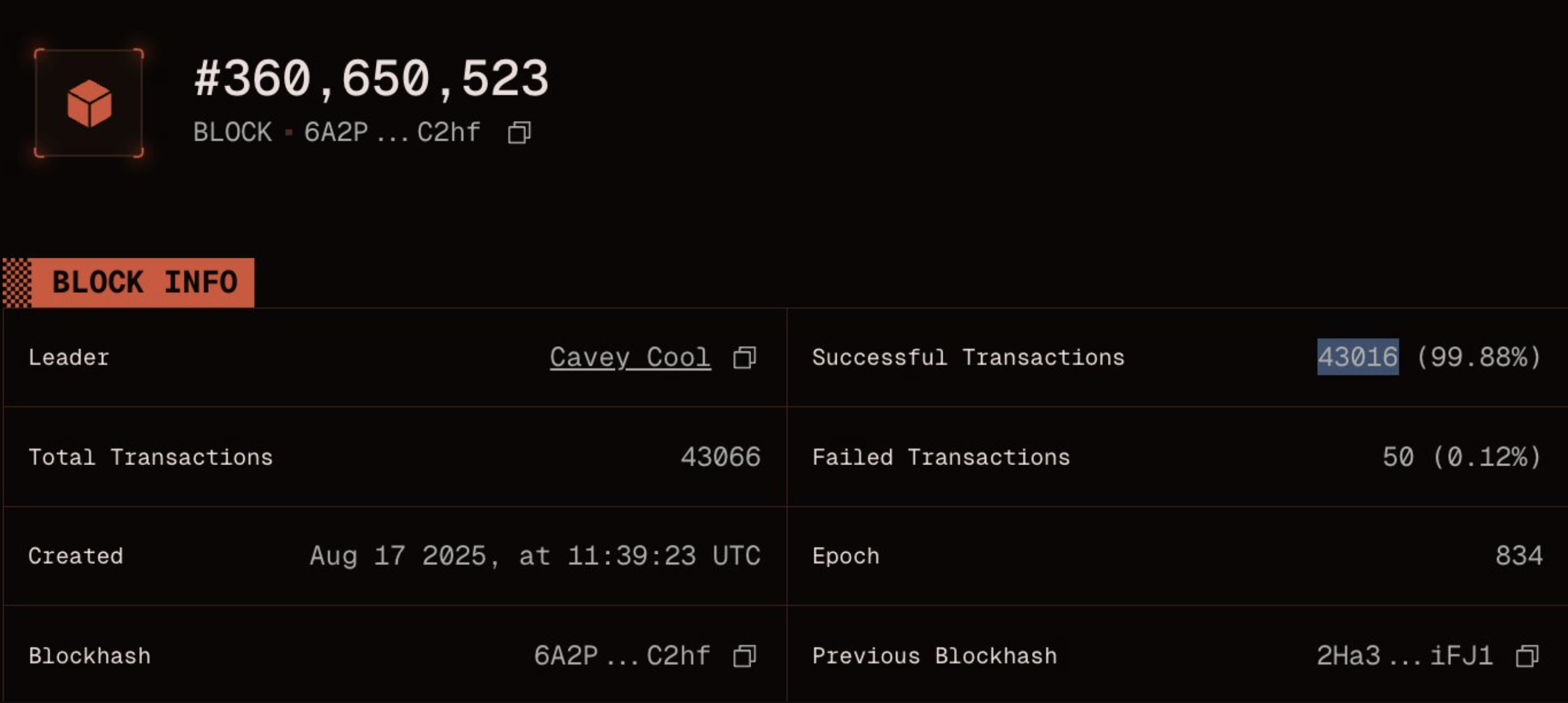Click the header hash 6A2P...C2hf text

click(392, 132)
